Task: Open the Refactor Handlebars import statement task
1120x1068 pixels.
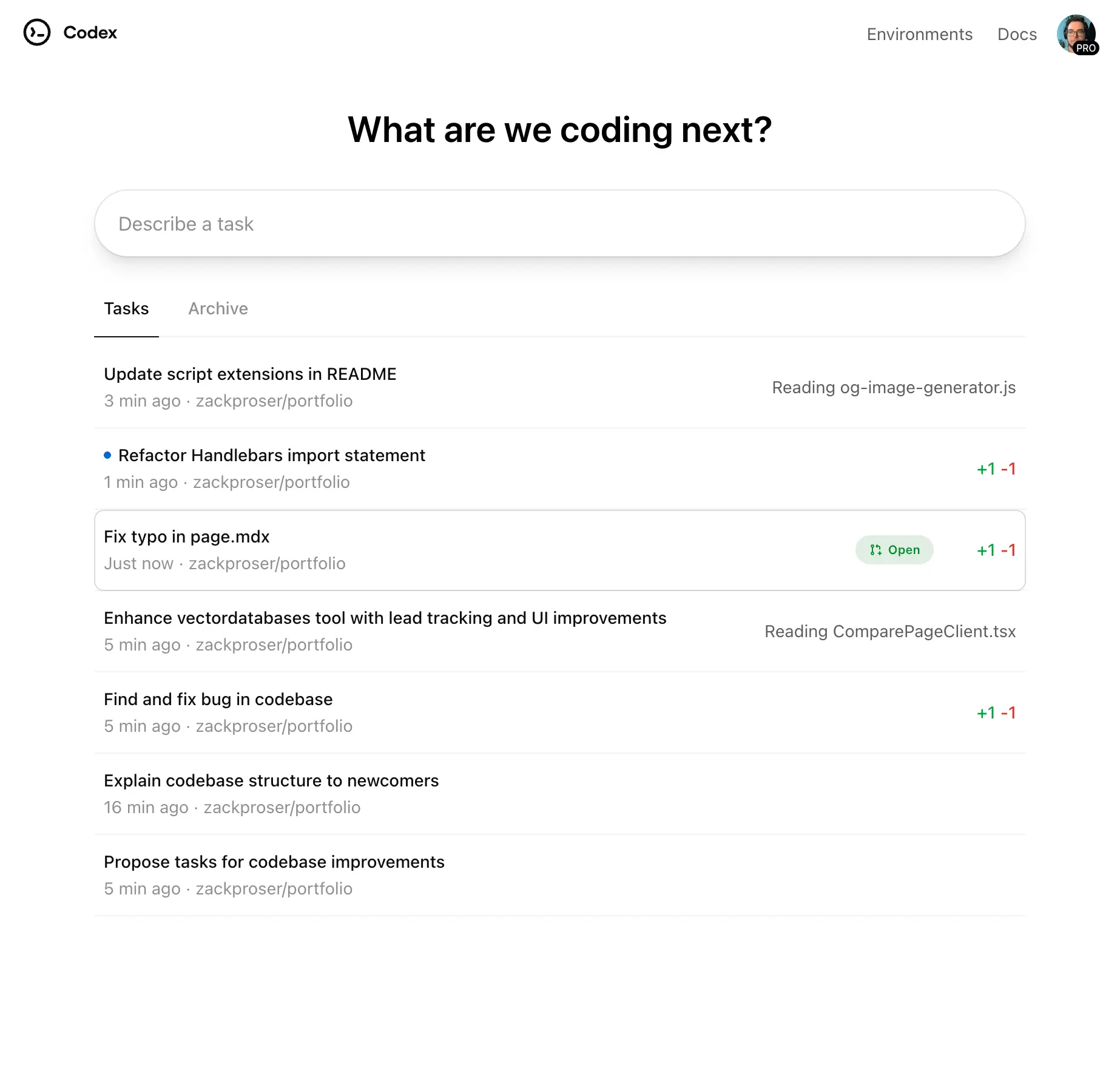Action: pos(272,455)
